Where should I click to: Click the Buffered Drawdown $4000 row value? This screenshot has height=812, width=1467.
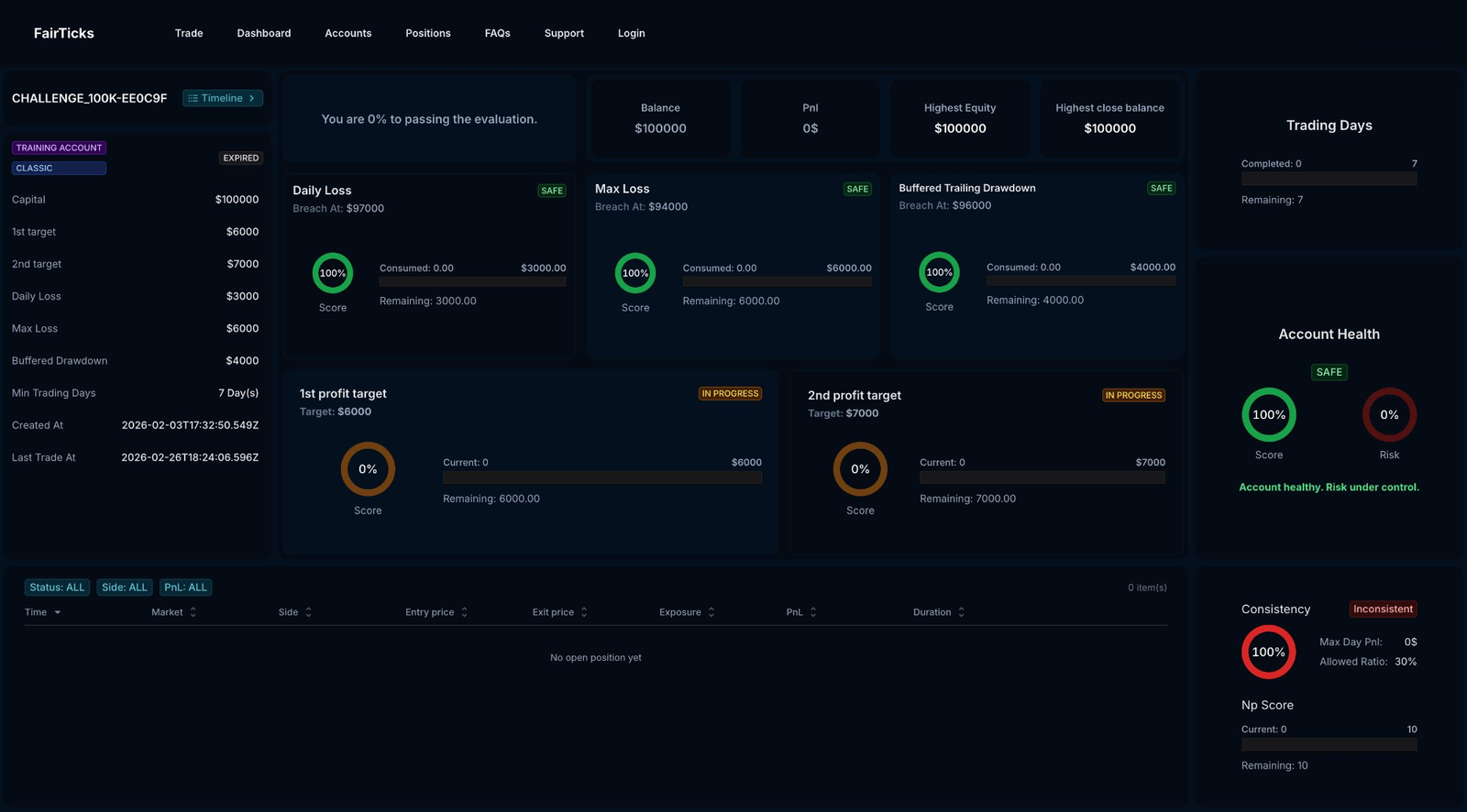click(243, 361)
